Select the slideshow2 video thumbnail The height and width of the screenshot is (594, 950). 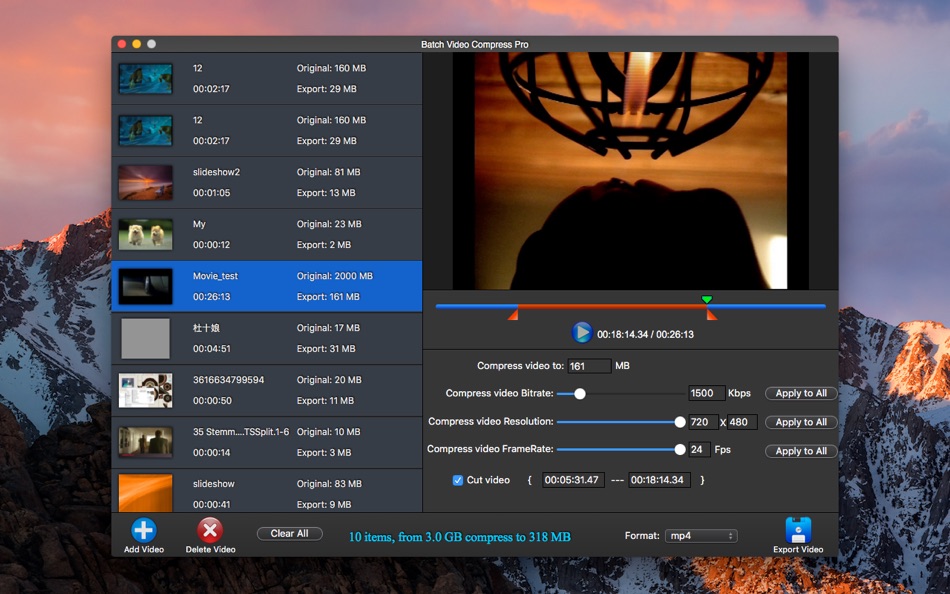[x=146, y=183]
